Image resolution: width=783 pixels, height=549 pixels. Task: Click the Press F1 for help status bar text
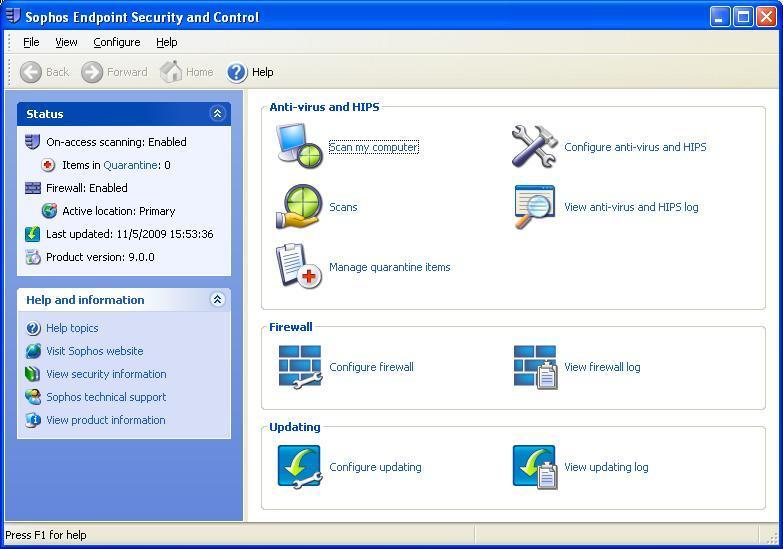[x=46, y=535]
